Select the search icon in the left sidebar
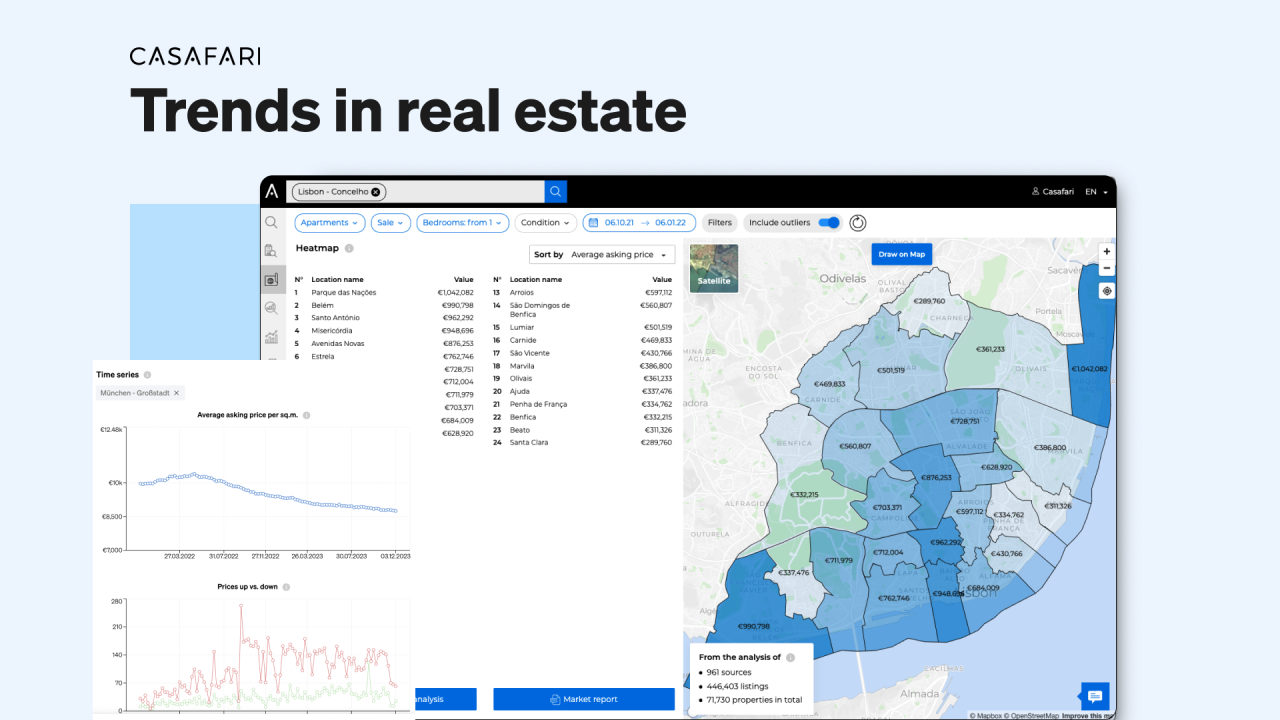The width and height of the screenshot is (1280, 720). coord(271,222)
